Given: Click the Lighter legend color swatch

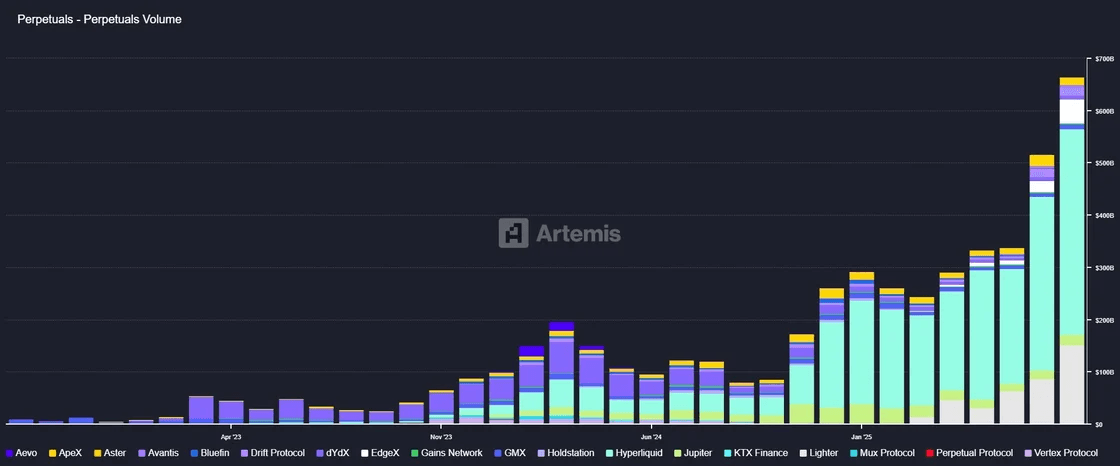Looking at the screenshot, I should click(803, 453).
